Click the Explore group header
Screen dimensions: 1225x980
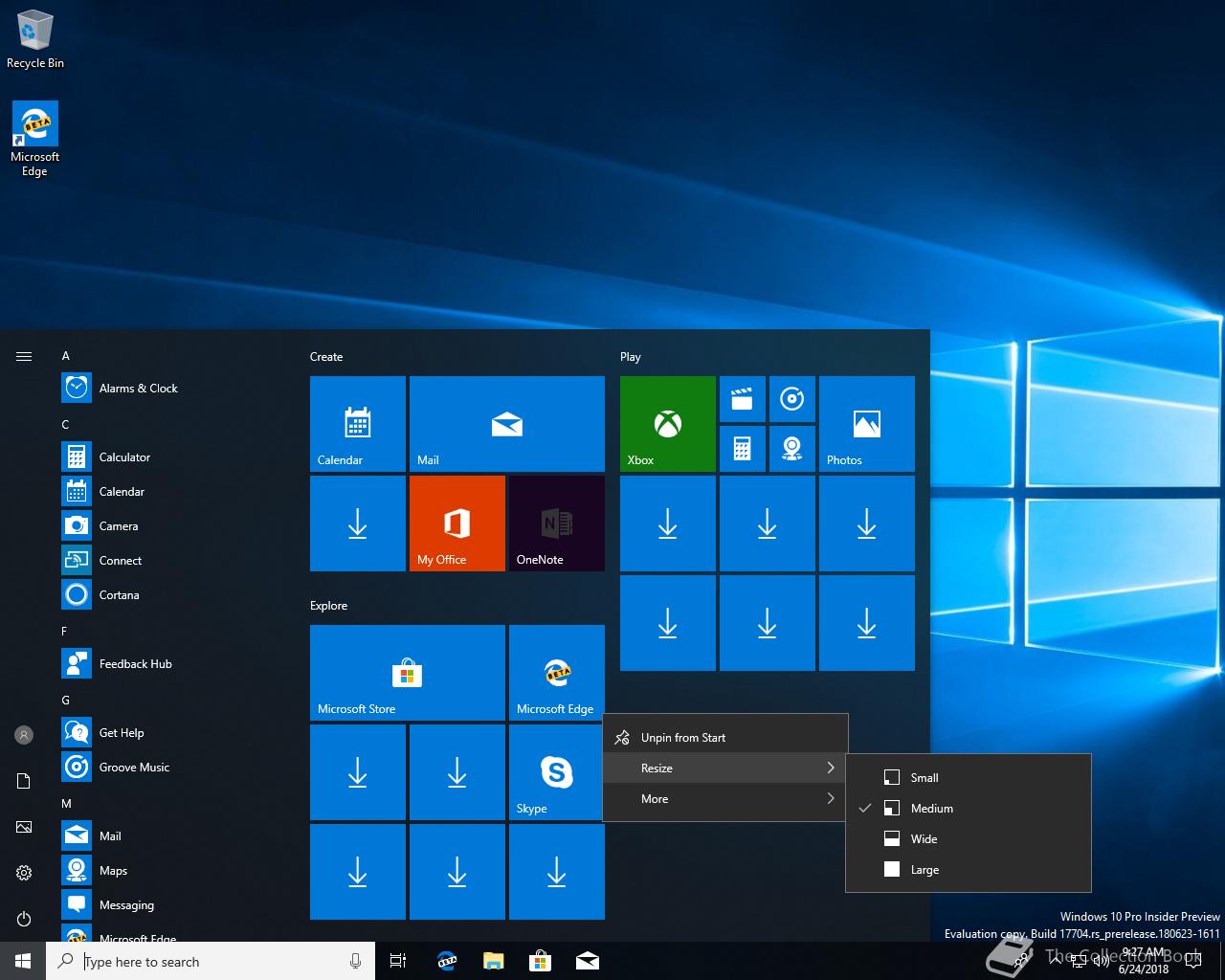(x=328, y=606)
